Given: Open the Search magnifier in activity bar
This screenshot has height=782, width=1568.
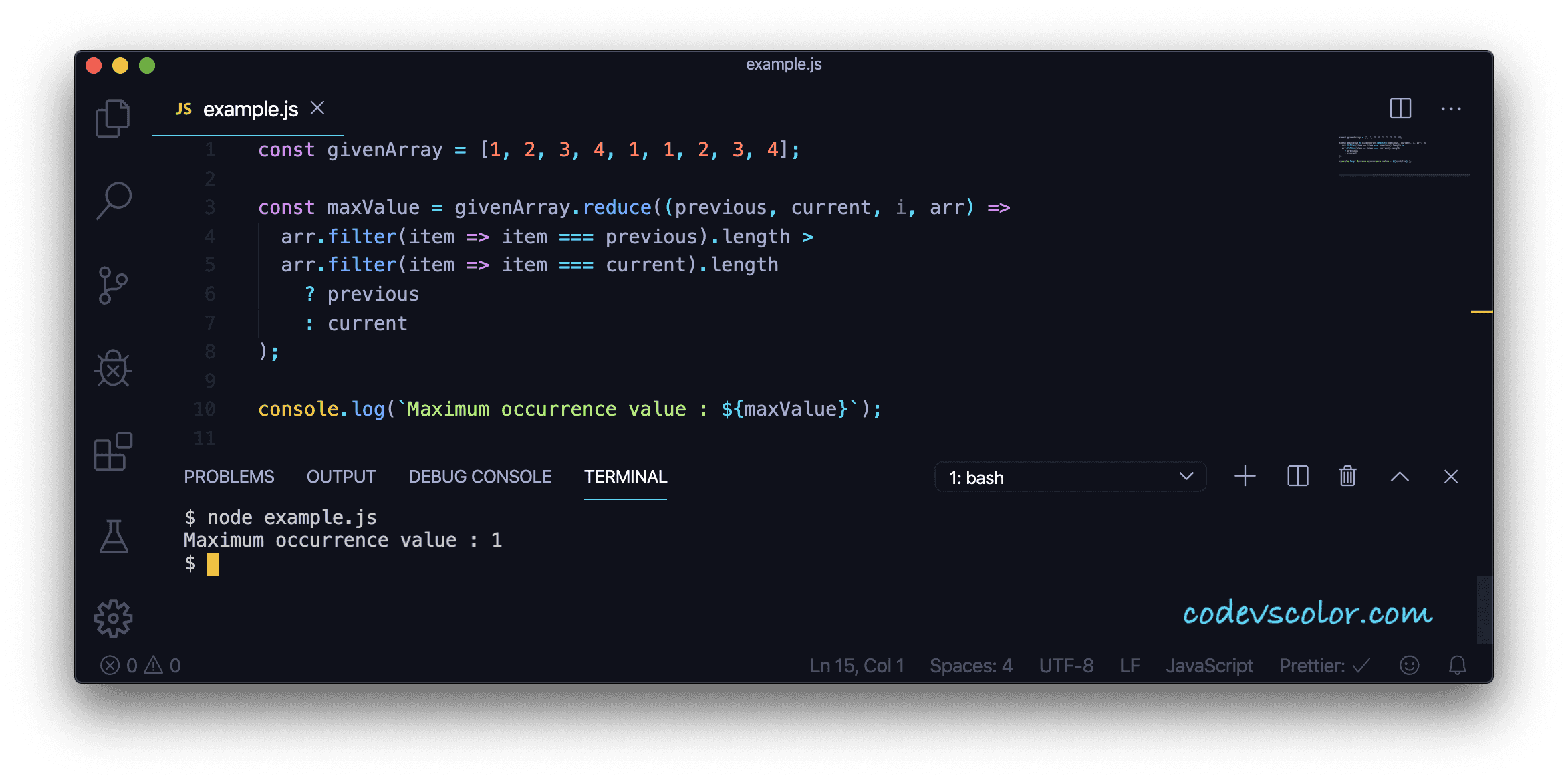Looking at the screenshot, I should [x=114, y=201].
